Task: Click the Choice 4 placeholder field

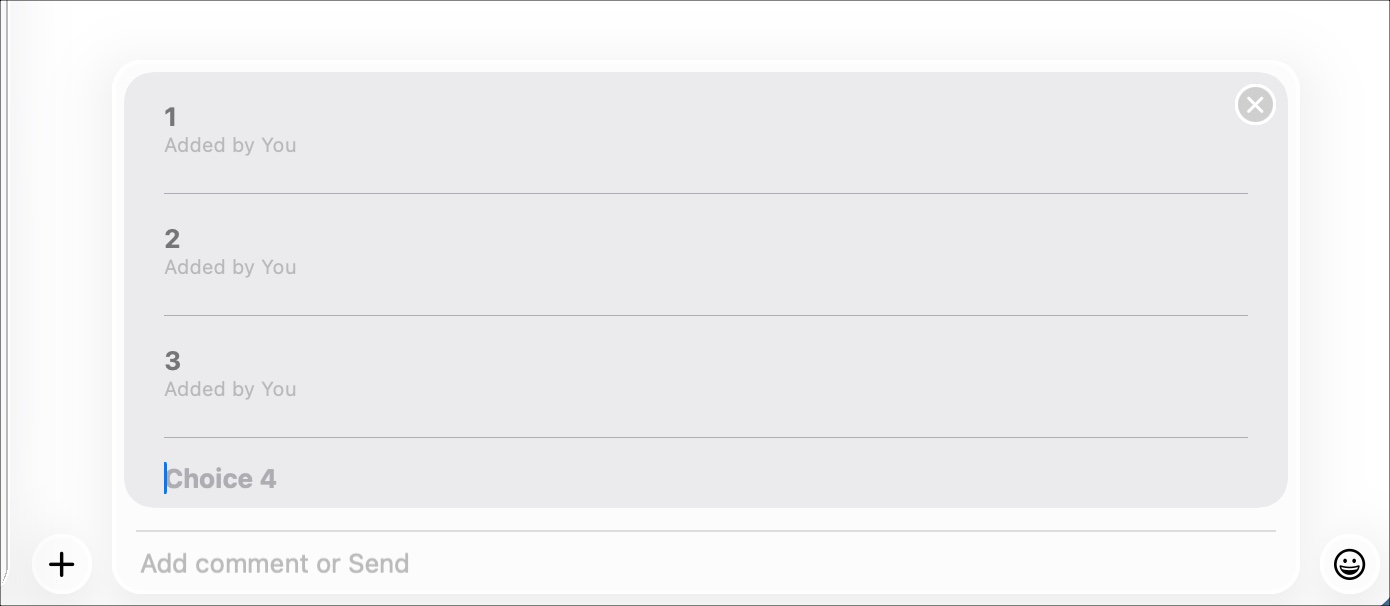Action: (222, 479)
